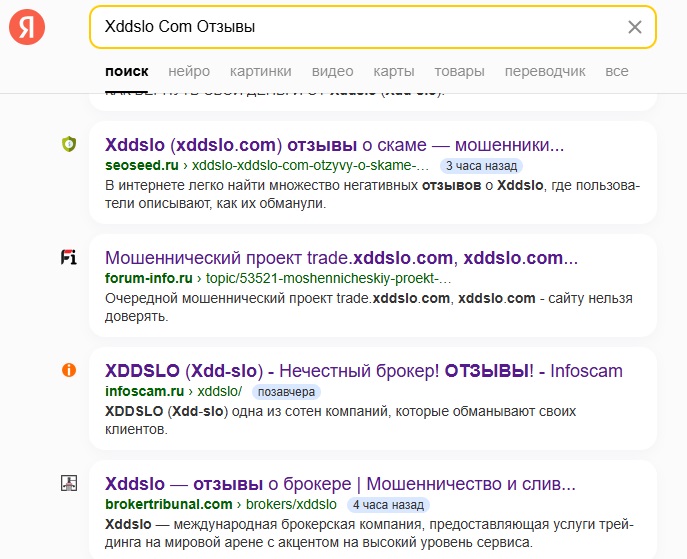Click the 3 часа назад date badge
Viewport: 687px width, 559px height.
(x=482, y=166)
